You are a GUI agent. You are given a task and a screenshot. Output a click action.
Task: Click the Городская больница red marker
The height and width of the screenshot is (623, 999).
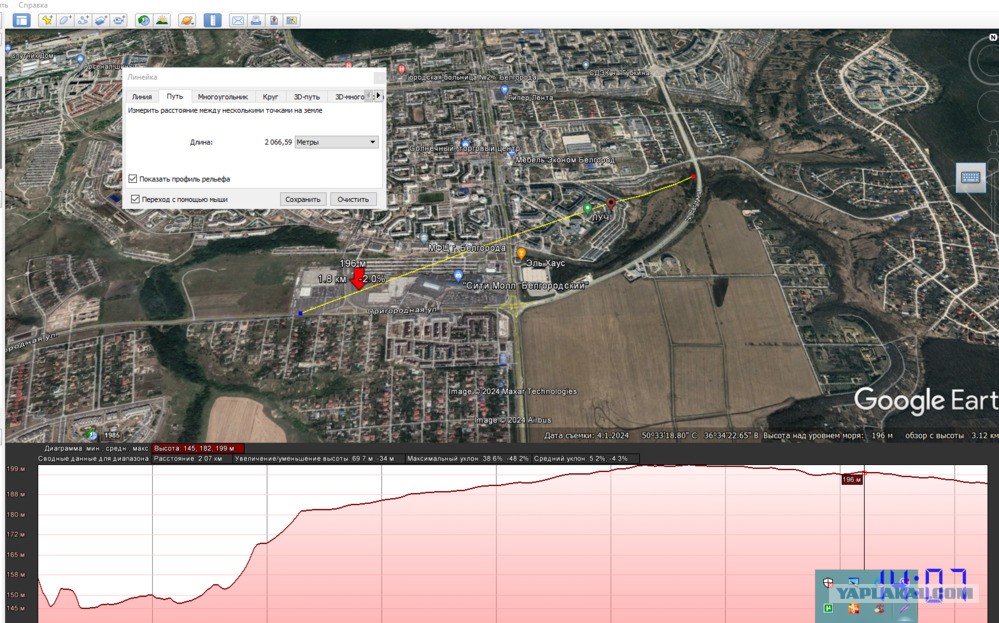[401, 69]
